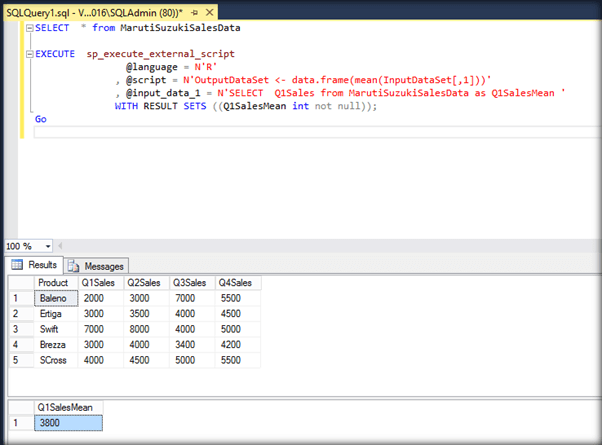Select row 3 header for Swift
This screenshot has height=445, width=602.
(x=17, y=328)
